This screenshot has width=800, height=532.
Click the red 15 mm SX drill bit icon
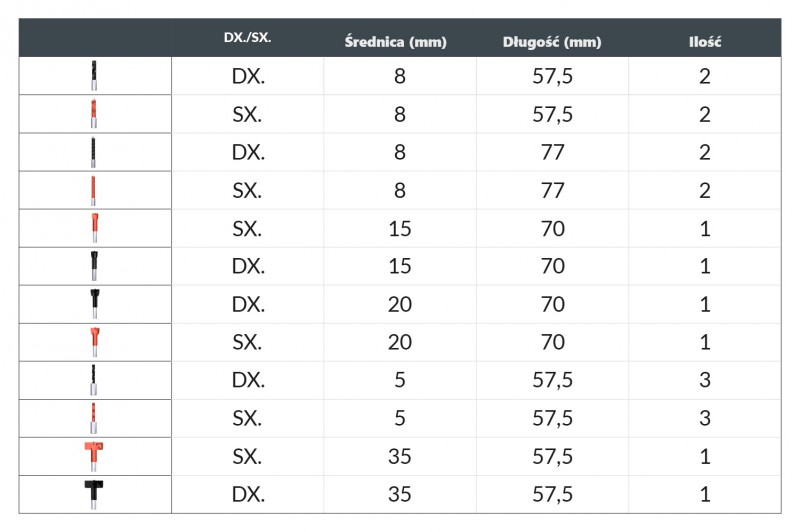pyautogui.click(x=93, y=228)
